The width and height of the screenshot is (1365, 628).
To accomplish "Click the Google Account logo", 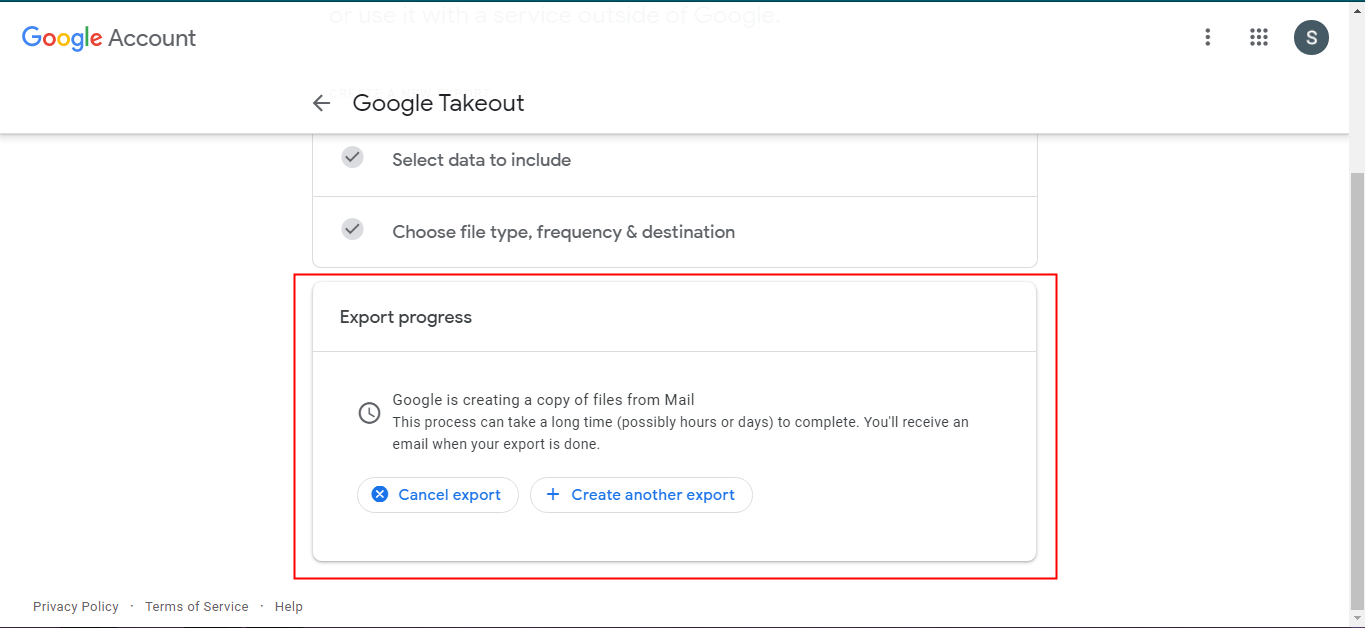I will pos(109,38).
